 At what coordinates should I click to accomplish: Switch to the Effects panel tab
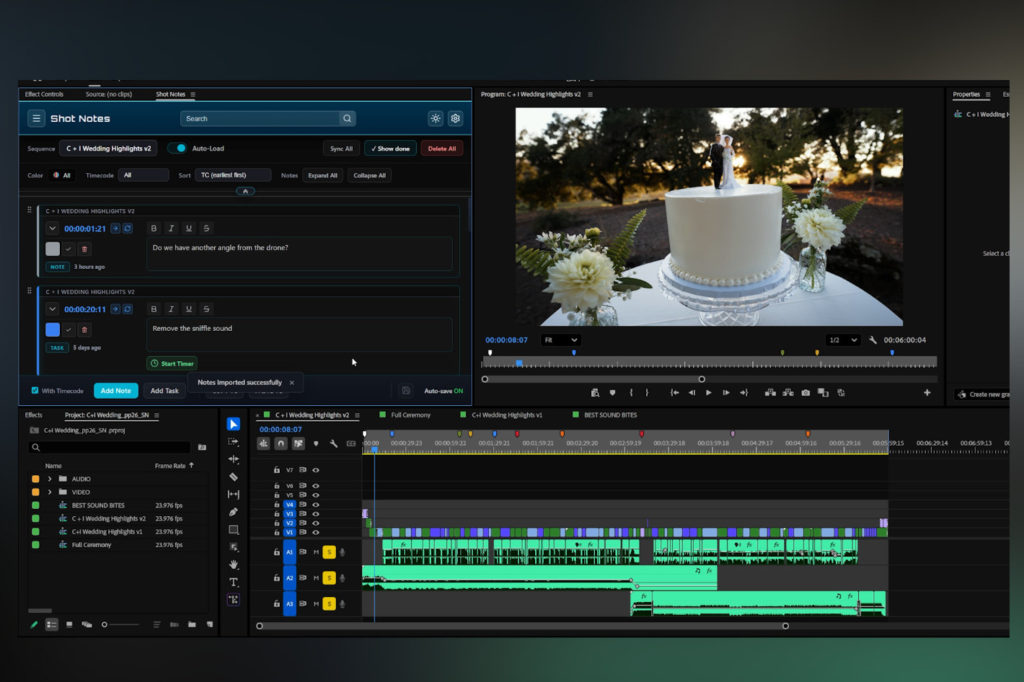33,415
